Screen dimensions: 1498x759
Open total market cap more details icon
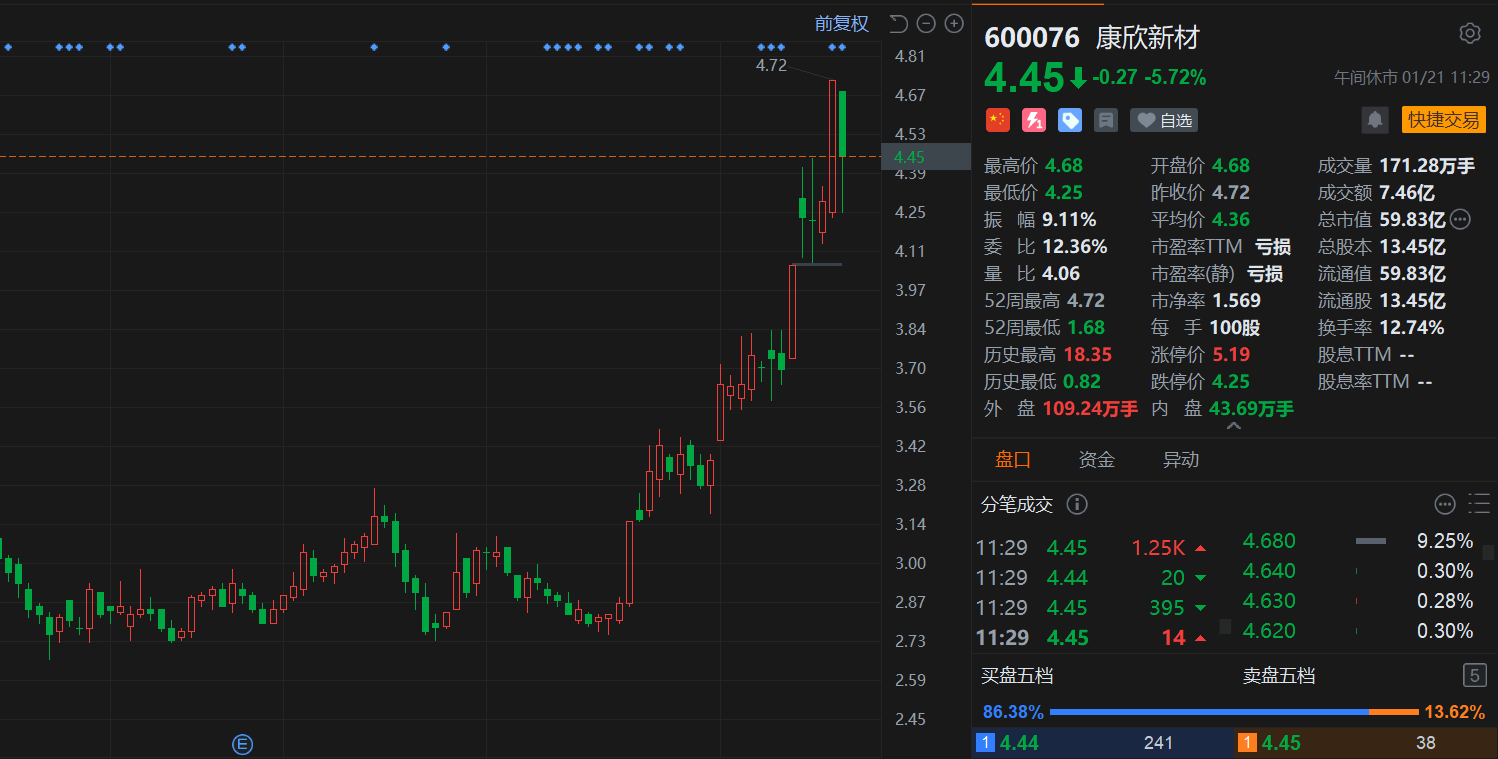[1460, 219]
